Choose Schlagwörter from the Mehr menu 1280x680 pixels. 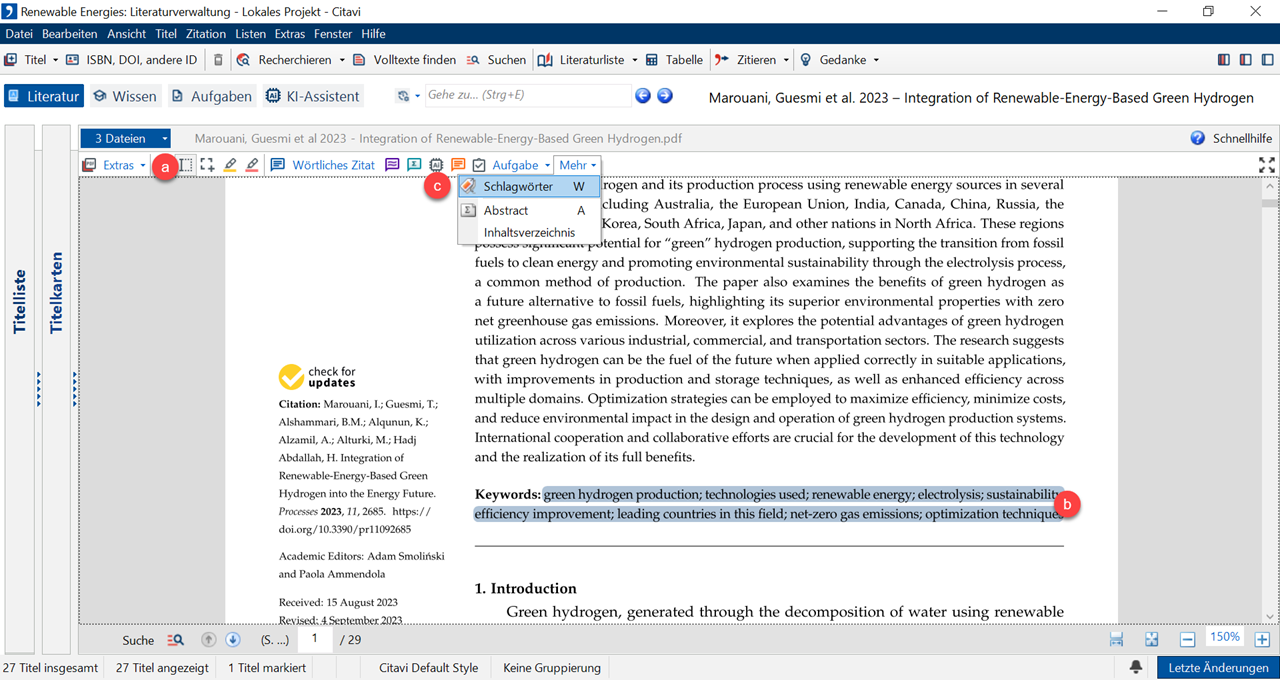518,187
